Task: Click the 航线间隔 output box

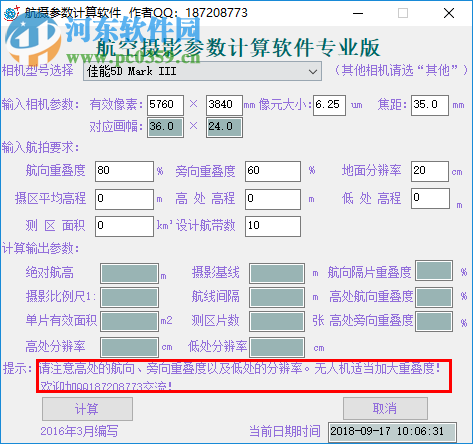Action: [277, 297]
